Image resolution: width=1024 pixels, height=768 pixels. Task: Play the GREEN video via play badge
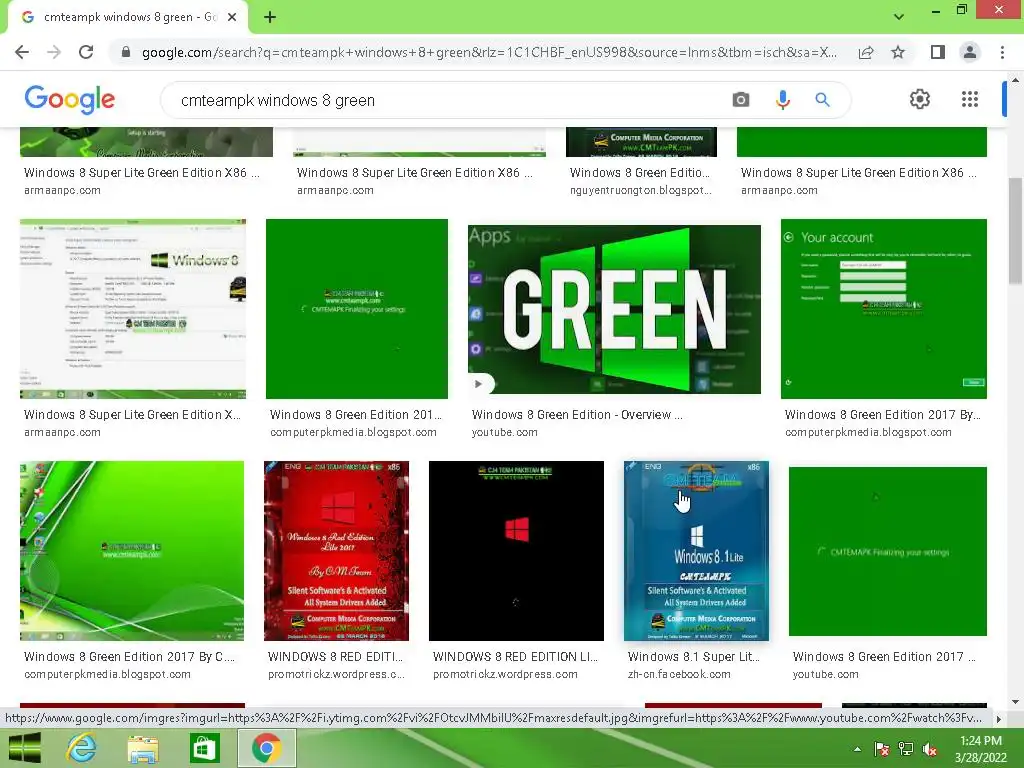point(481,384)
